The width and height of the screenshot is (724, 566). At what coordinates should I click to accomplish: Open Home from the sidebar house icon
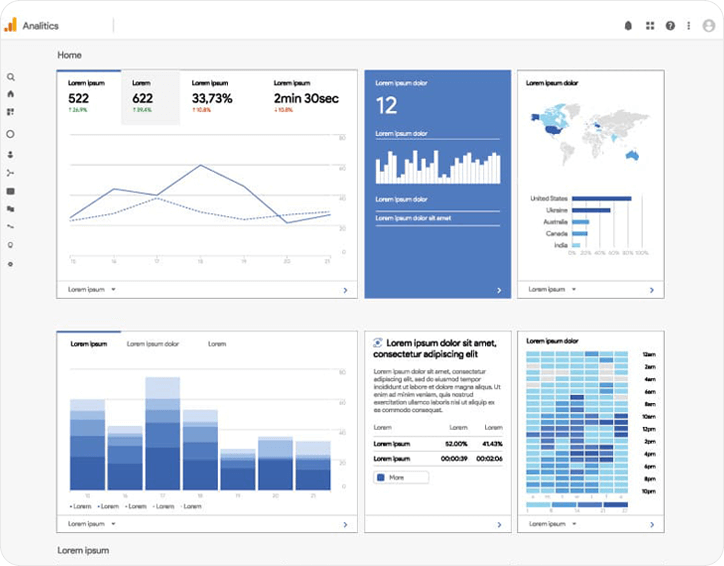[11, 94]
